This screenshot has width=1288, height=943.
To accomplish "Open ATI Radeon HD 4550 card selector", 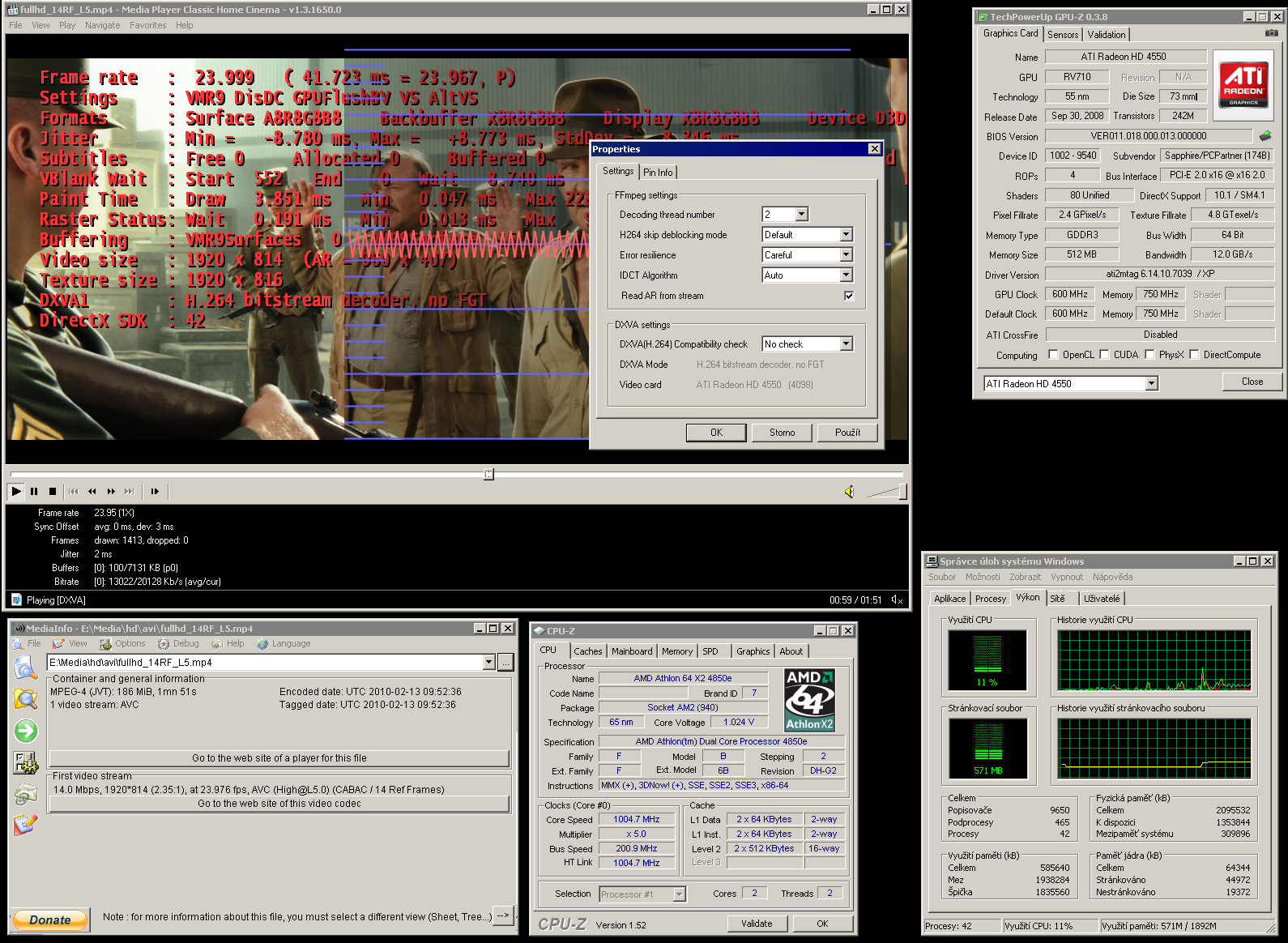I will point(1151,384).
